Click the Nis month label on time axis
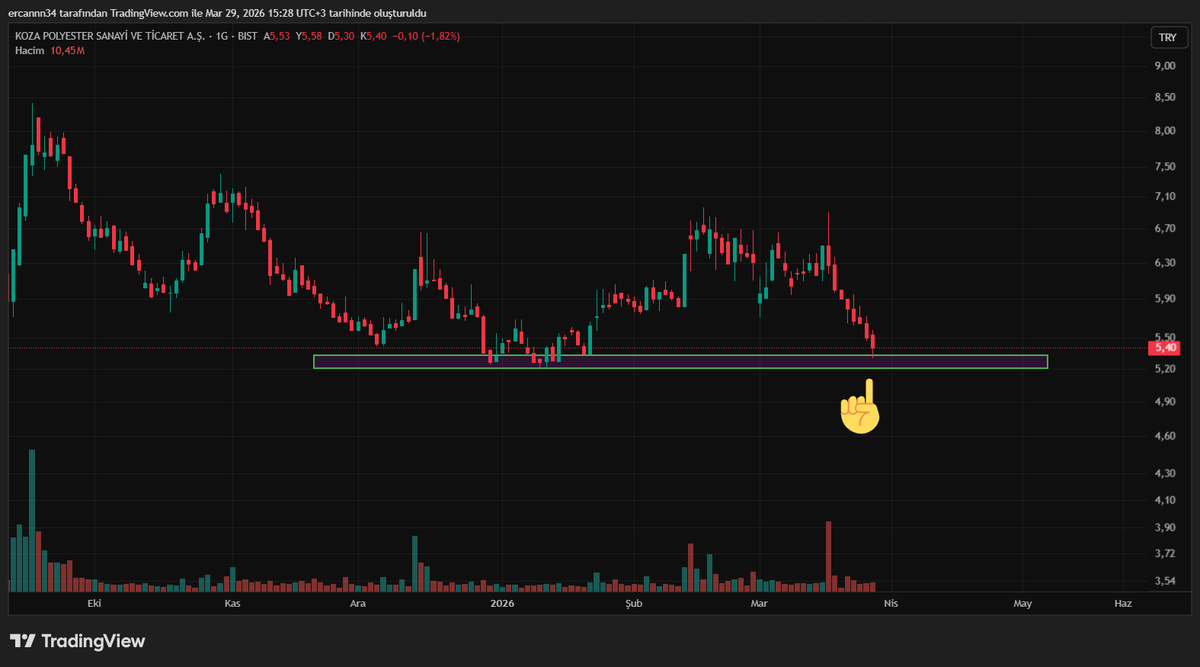Screen dimensions: 1200x667 click(890, 604)
